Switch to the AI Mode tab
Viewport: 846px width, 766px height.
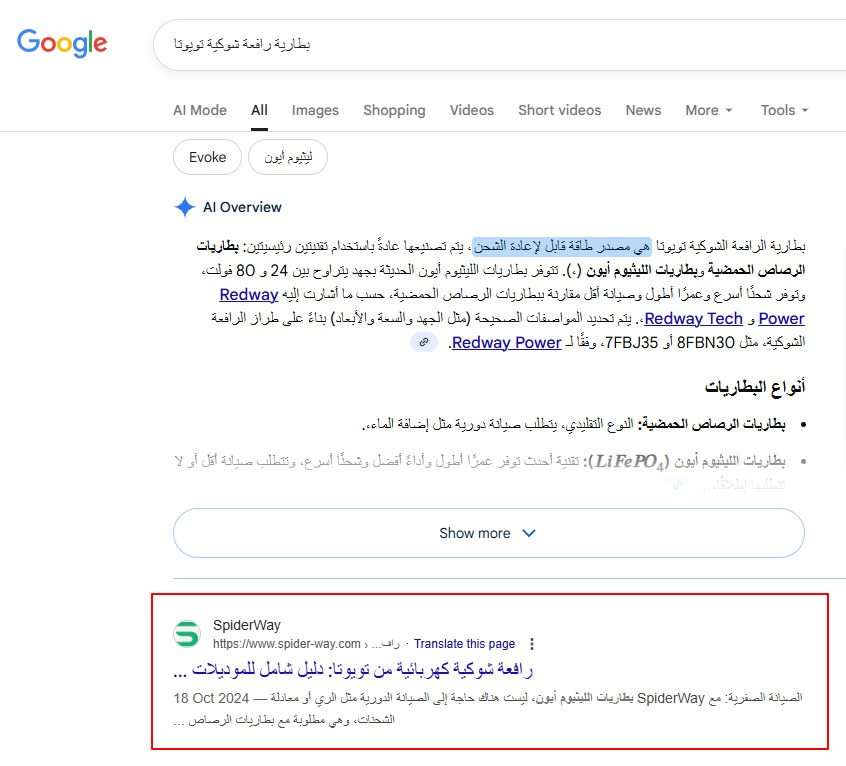click(200, 110)
